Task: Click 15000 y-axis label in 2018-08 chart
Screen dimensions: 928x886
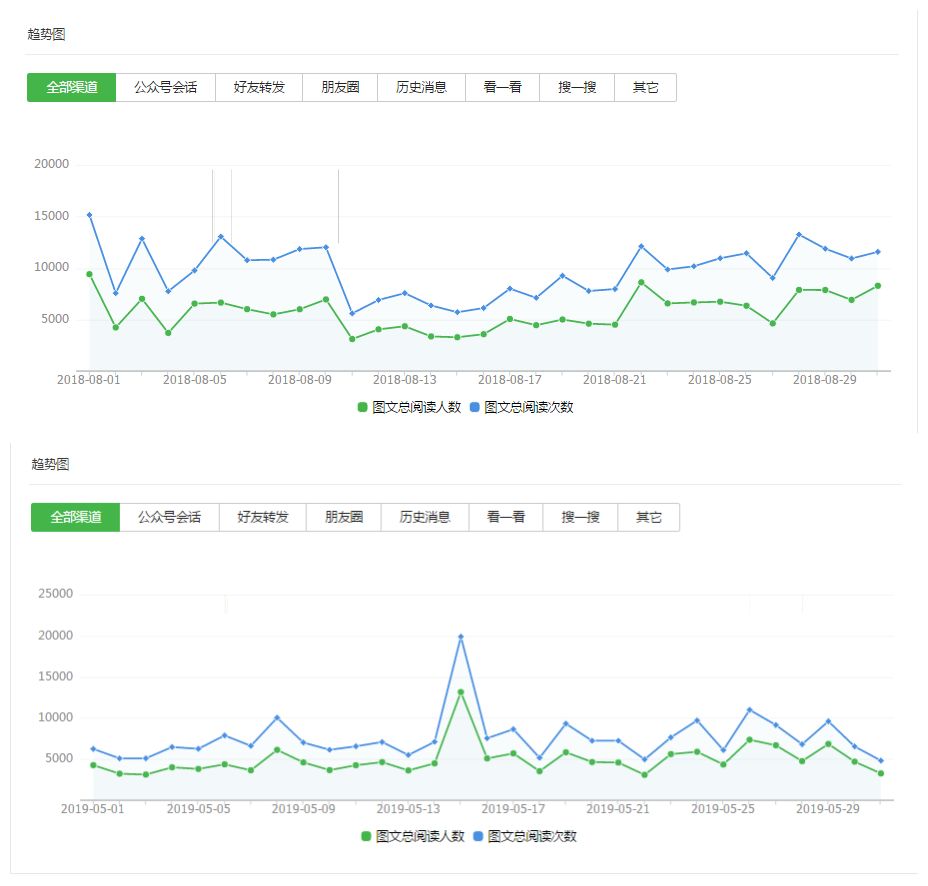Action: pos(51,216)
